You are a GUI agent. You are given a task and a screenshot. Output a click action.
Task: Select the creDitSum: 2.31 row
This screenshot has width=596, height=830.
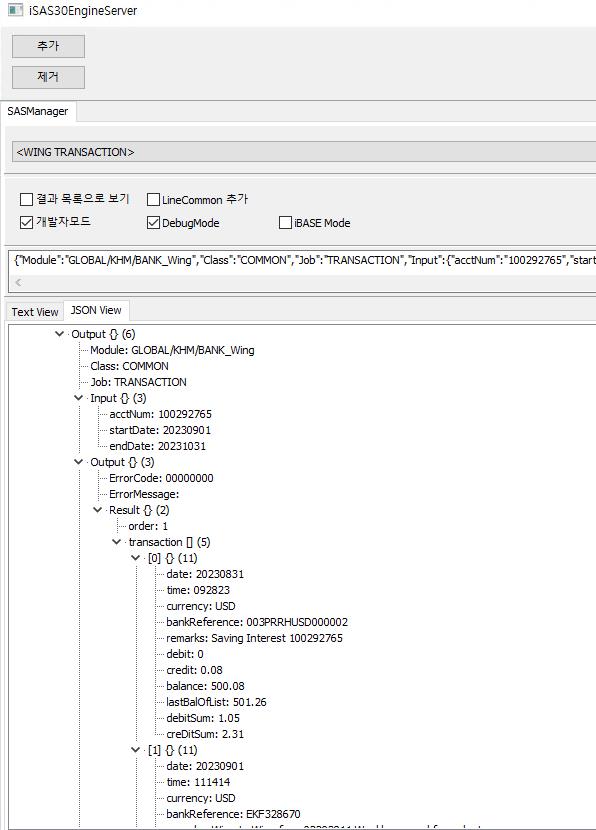tap(205, 734)
